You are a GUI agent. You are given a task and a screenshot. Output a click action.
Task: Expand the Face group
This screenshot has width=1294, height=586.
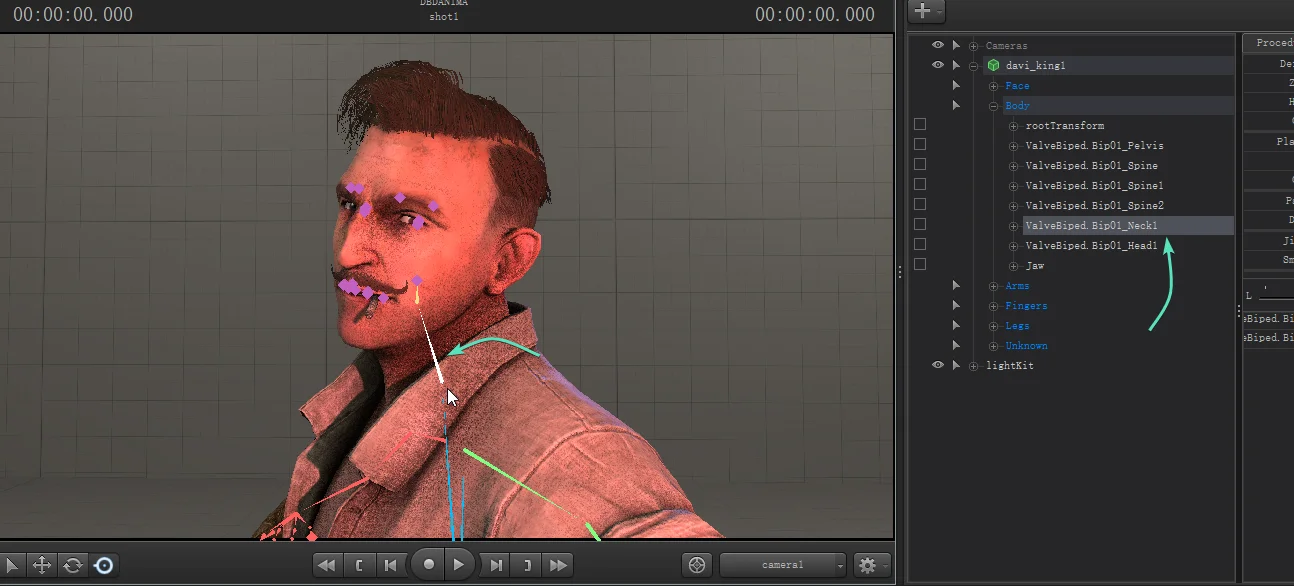pos(994,86)
